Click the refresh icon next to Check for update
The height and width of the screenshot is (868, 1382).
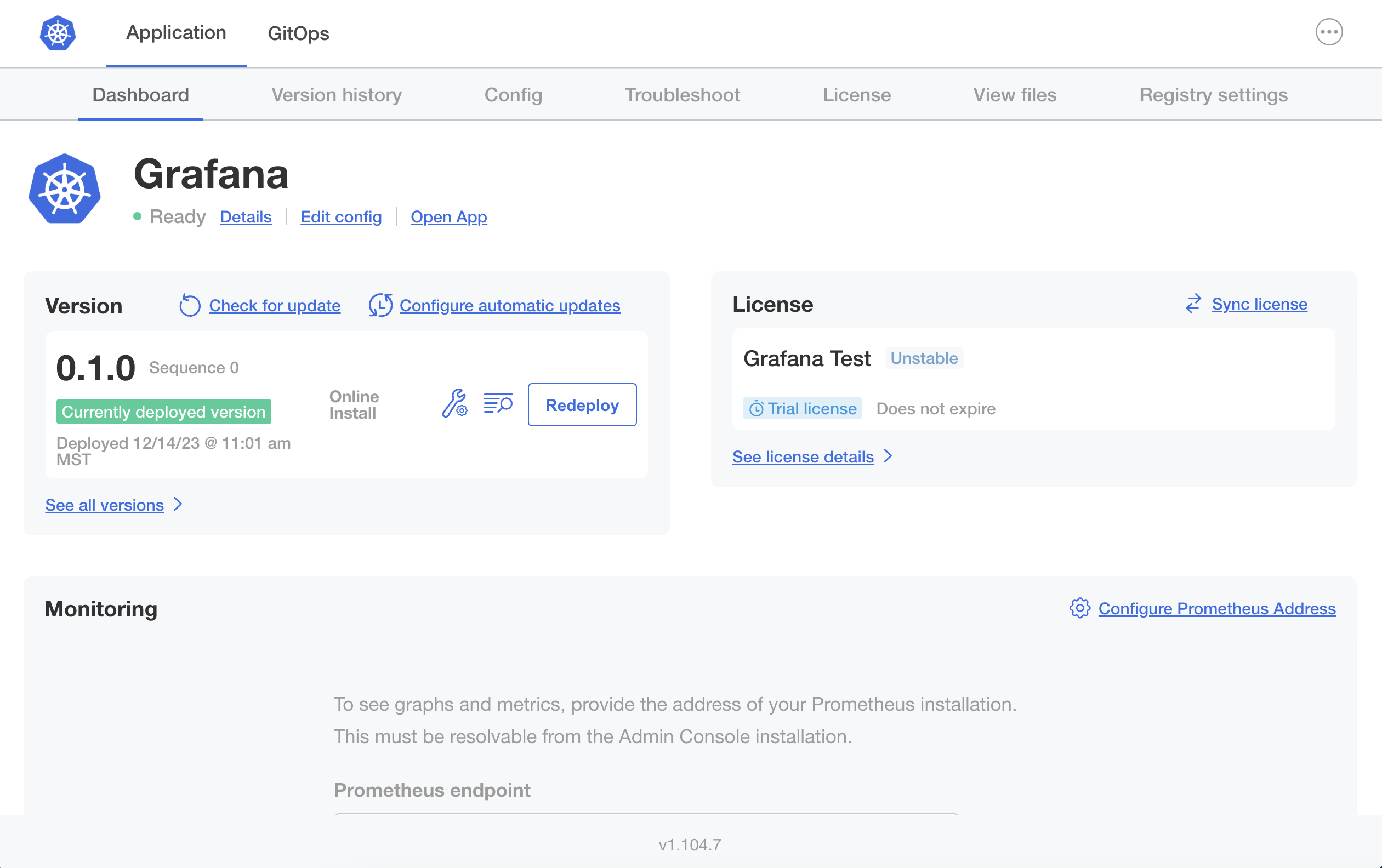(x=189, y=306)
